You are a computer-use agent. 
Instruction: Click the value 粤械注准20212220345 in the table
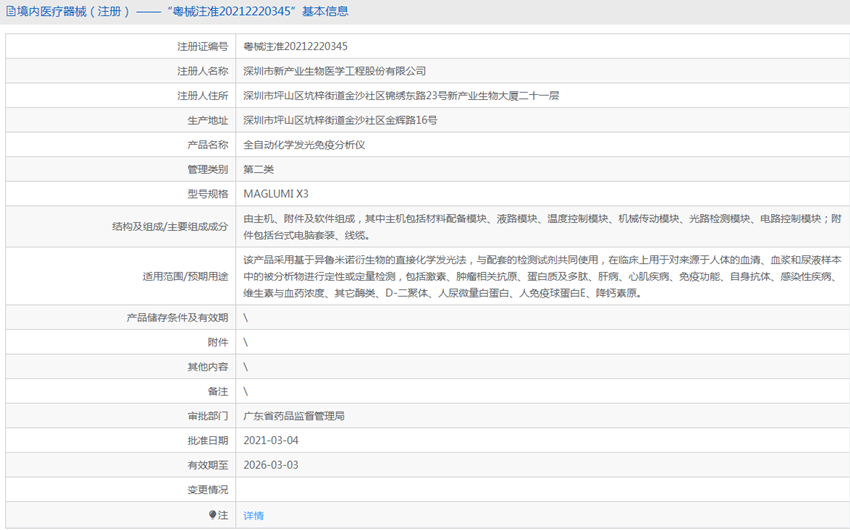[x=295, y=47]
